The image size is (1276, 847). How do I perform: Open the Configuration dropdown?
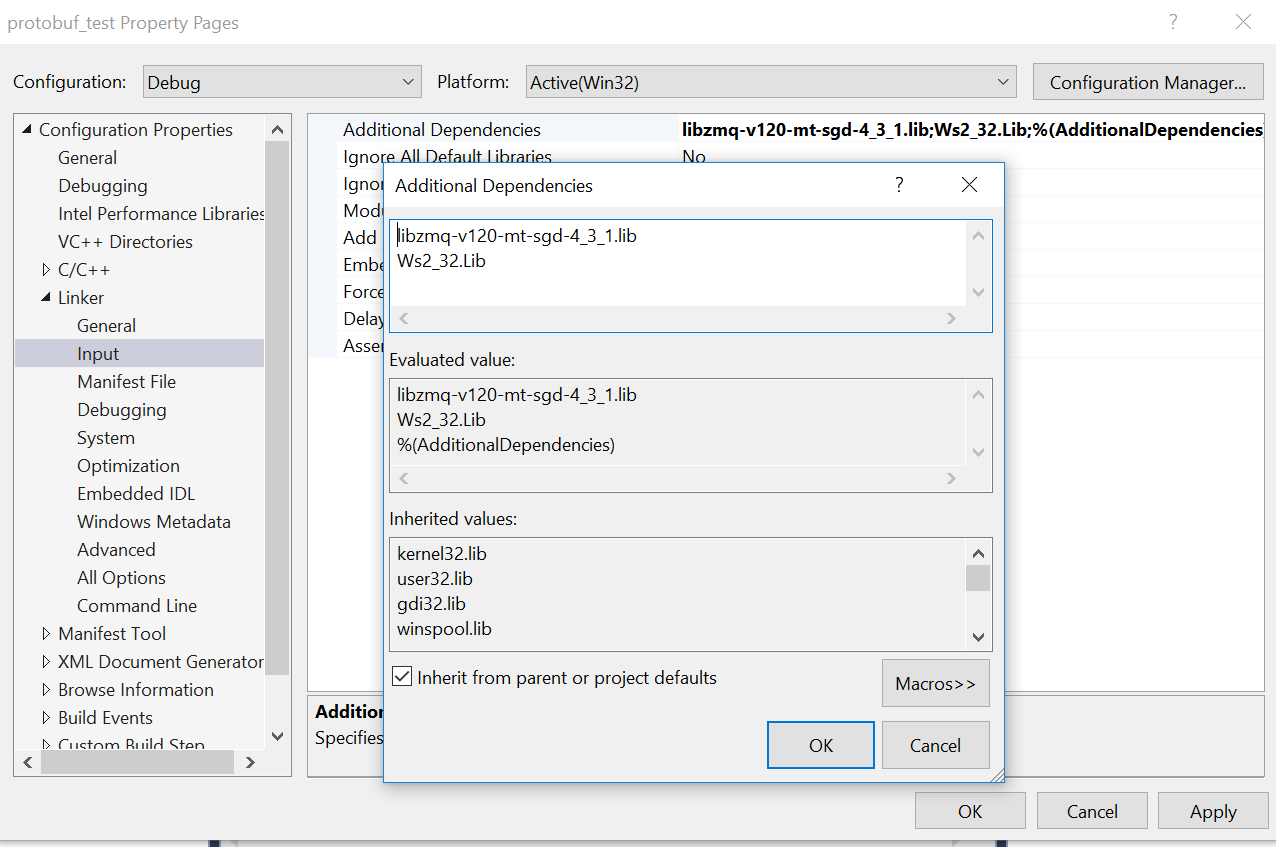pos(281,83)
